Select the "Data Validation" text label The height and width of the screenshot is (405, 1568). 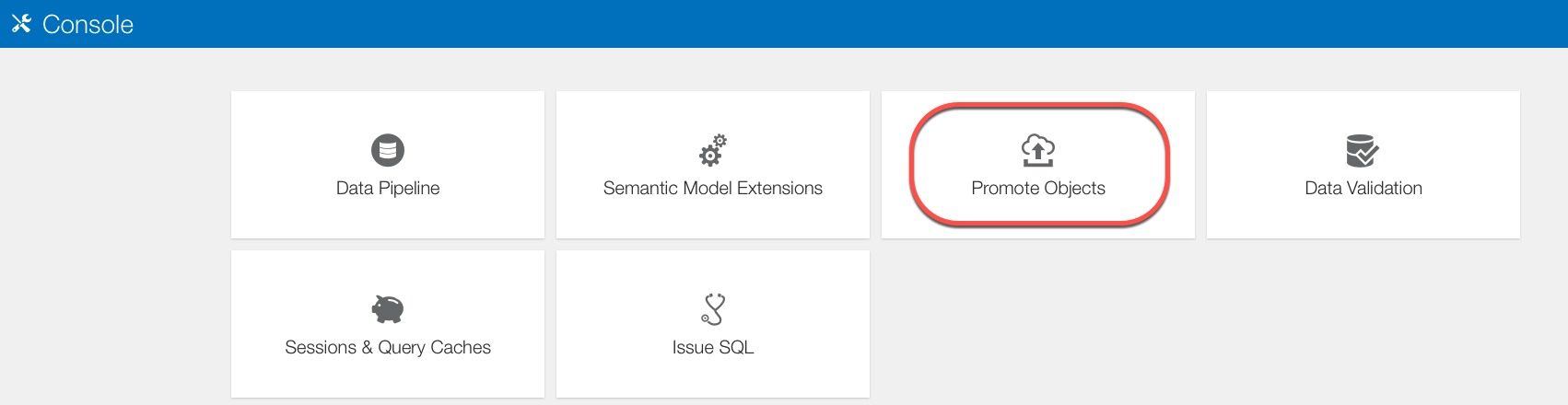coord(1363,188)
